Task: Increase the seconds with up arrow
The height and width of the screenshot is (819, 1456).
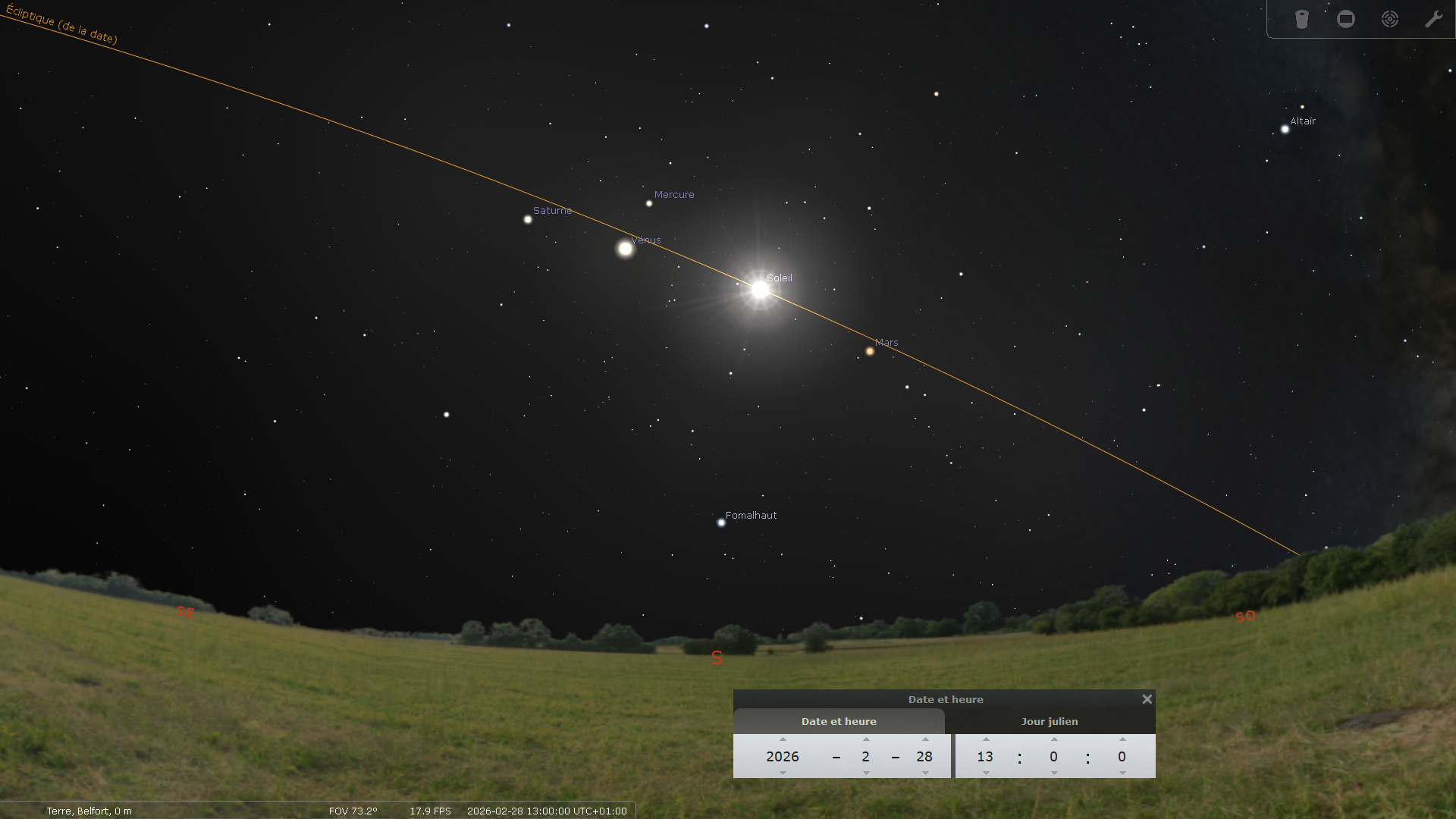Action: (1122, 739)
